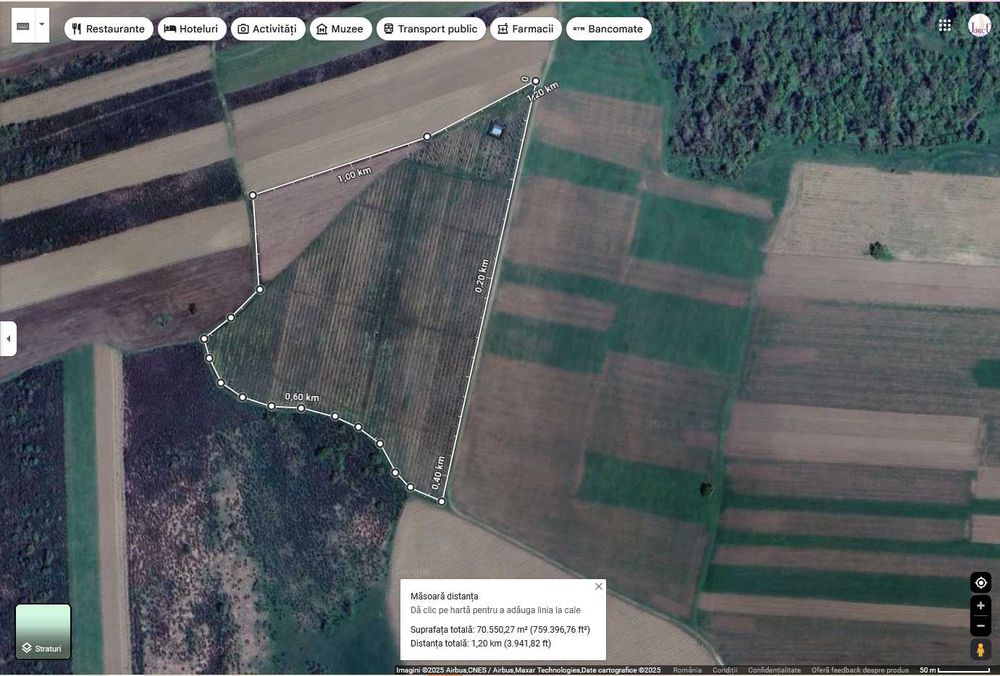Select the Hoteluri category chip
1000x676 pixels.
(x=192, y=29)
